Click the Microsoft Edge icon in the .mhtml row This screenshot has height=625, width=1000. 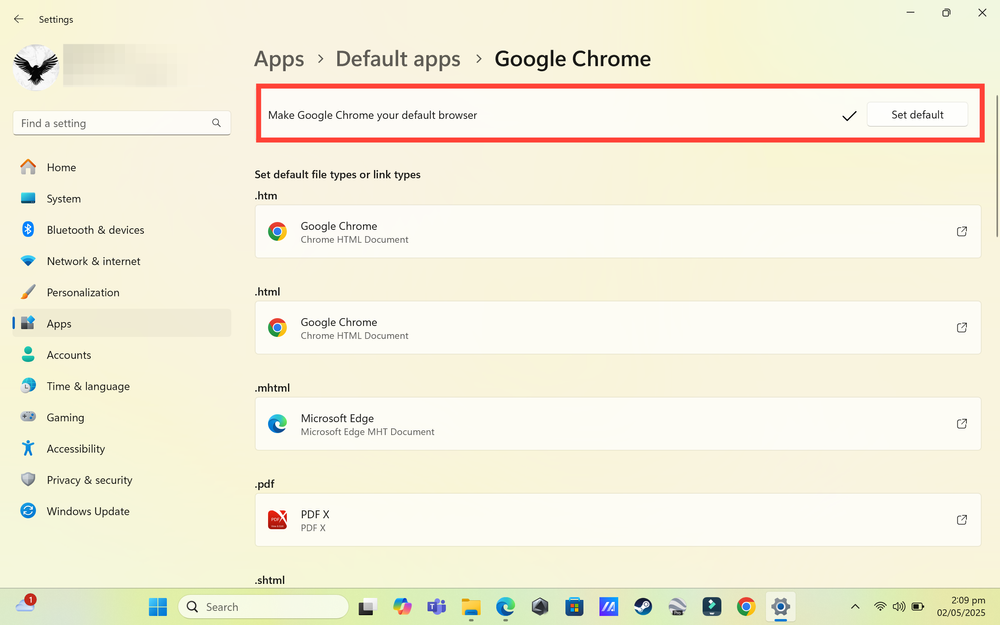(x=277, y=424)
